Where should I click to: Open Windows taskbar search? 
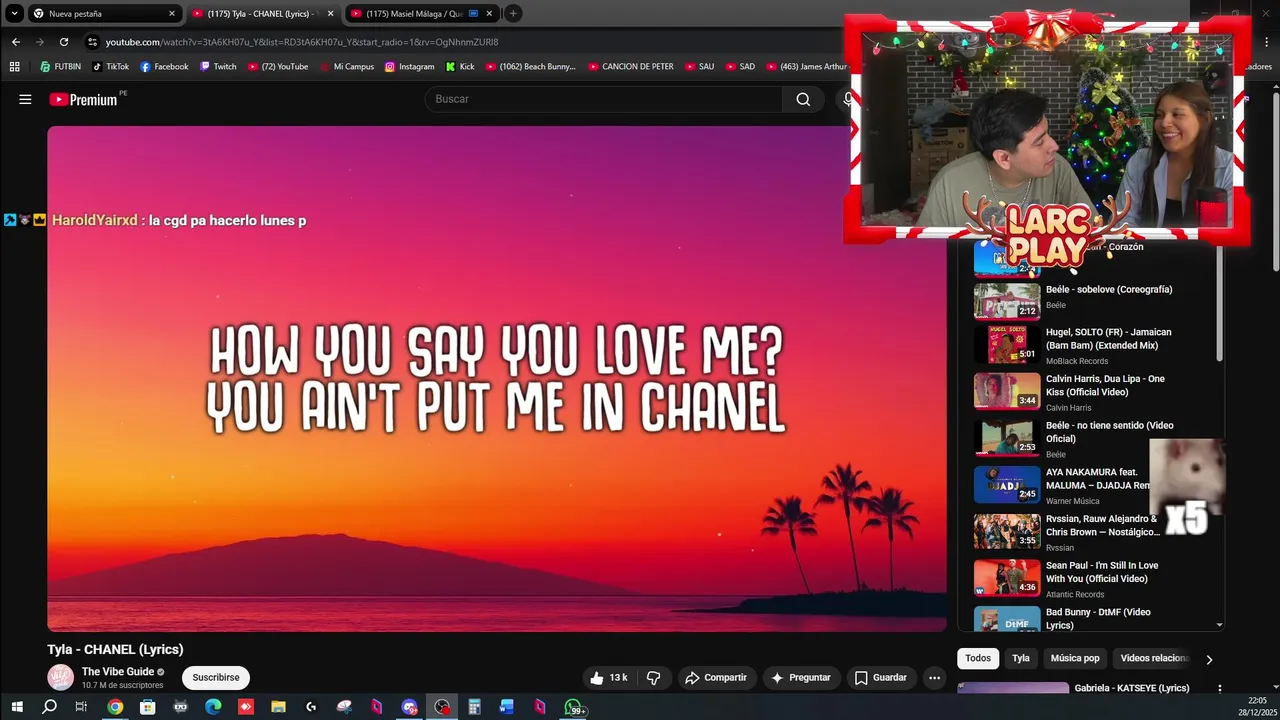49,707
